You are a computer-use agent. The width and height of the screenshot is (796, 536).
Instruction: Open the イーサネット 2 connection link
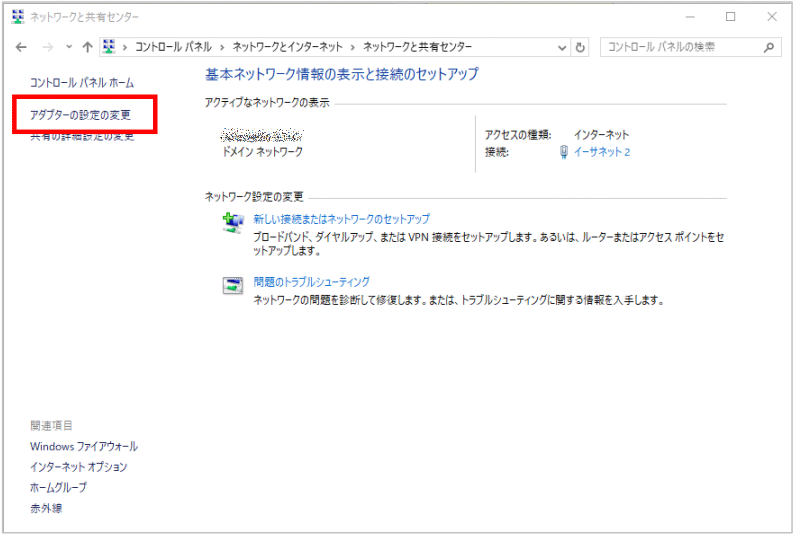coord(601,152)
